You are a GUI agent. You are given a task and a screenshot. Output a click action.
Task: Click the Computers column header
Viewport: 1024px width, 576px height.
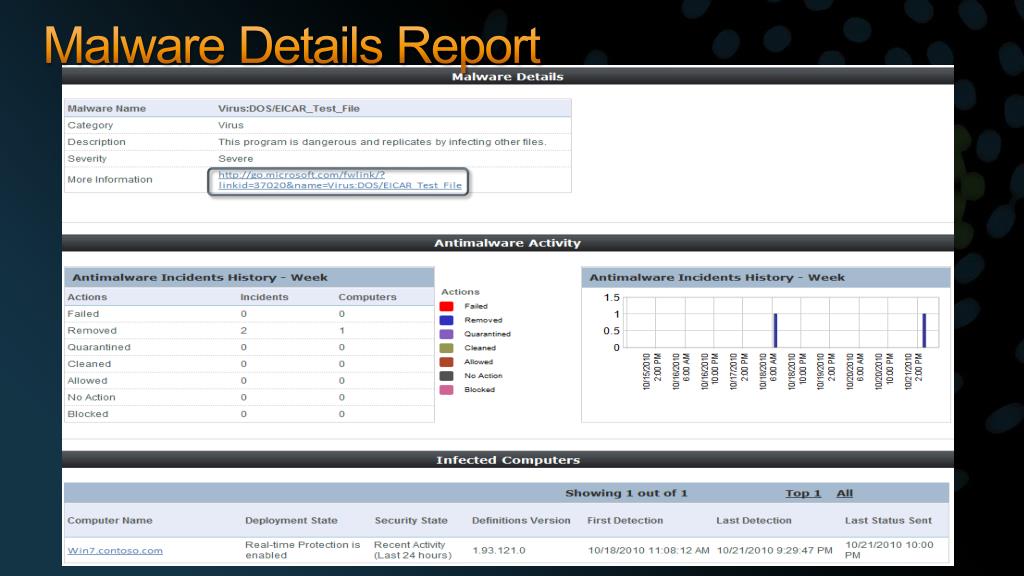pos(367,296)
